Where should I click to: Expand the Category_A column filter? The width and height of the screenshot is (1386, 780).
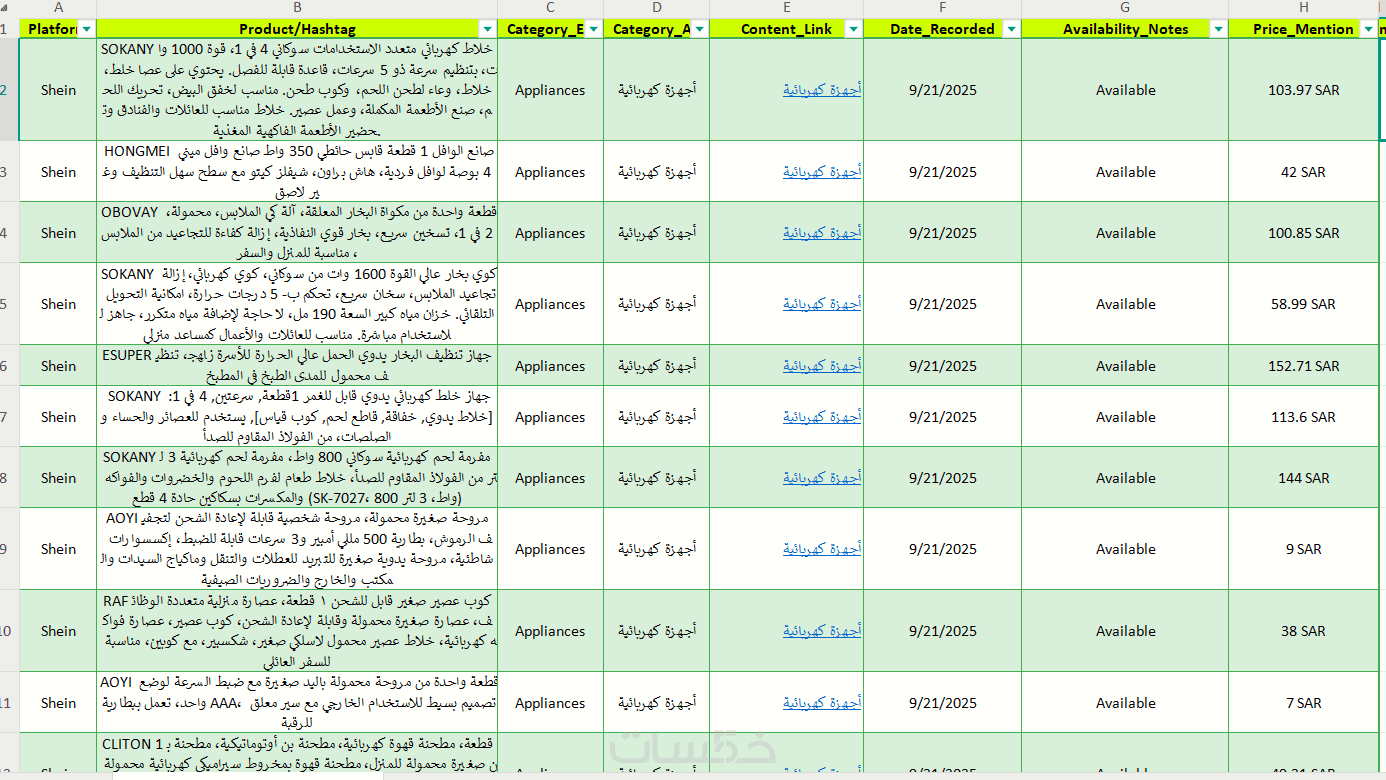(699, 29)
